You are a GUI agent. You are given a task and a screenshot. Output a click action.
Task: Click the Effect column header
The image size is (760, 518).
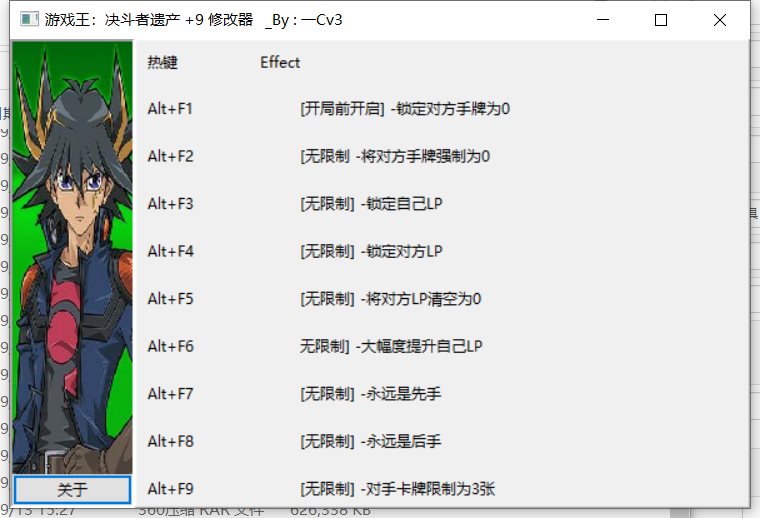tap(280, 63)
